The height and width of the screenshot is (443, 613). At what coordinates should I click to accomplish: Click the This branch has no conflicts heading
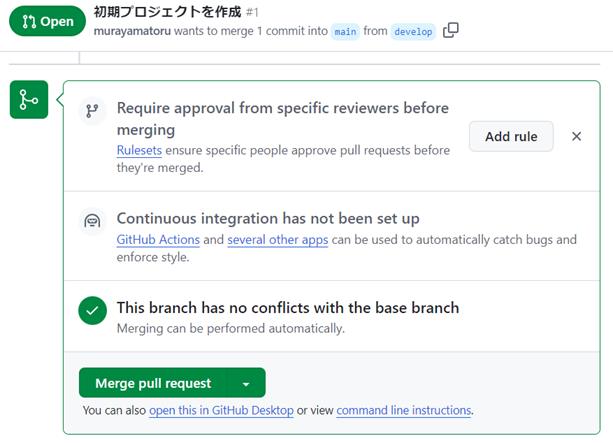click(288, 308)
